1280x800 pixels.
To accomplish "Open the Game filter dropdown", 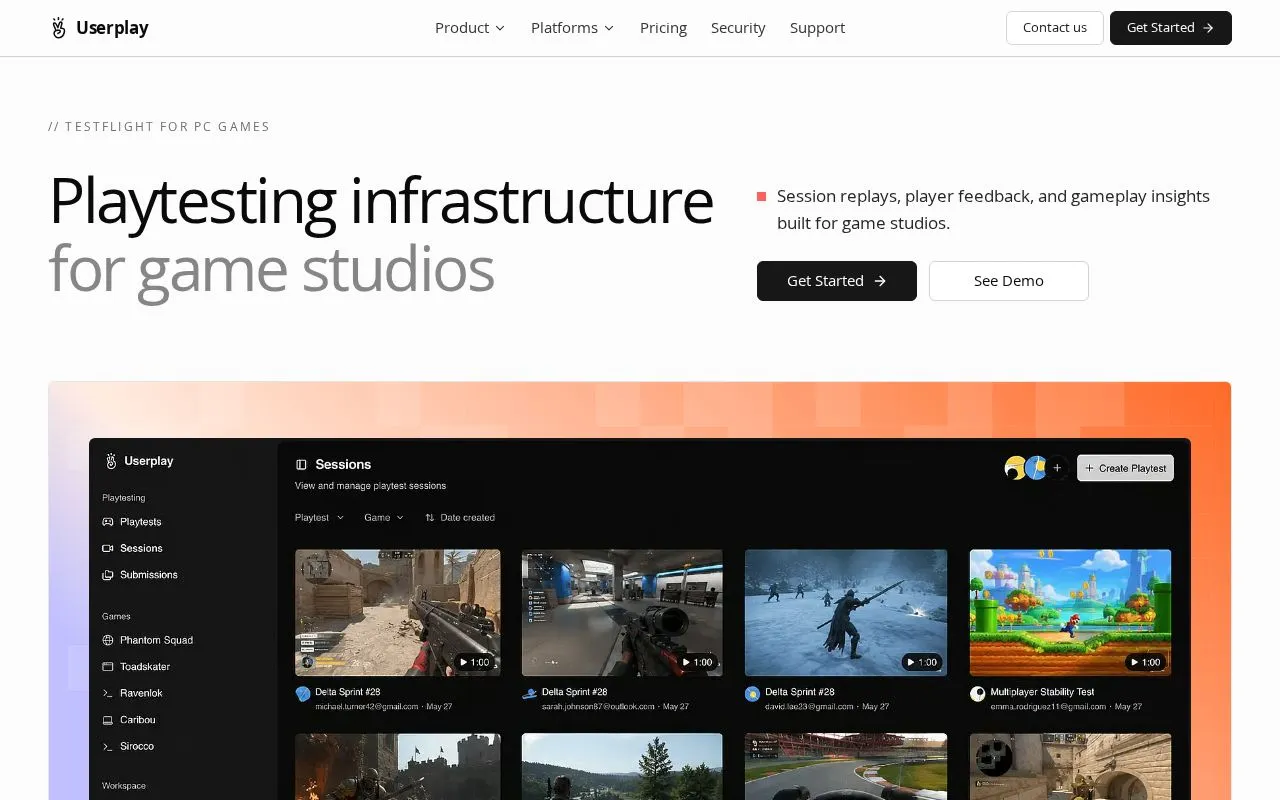I will (x=384, y=518).
